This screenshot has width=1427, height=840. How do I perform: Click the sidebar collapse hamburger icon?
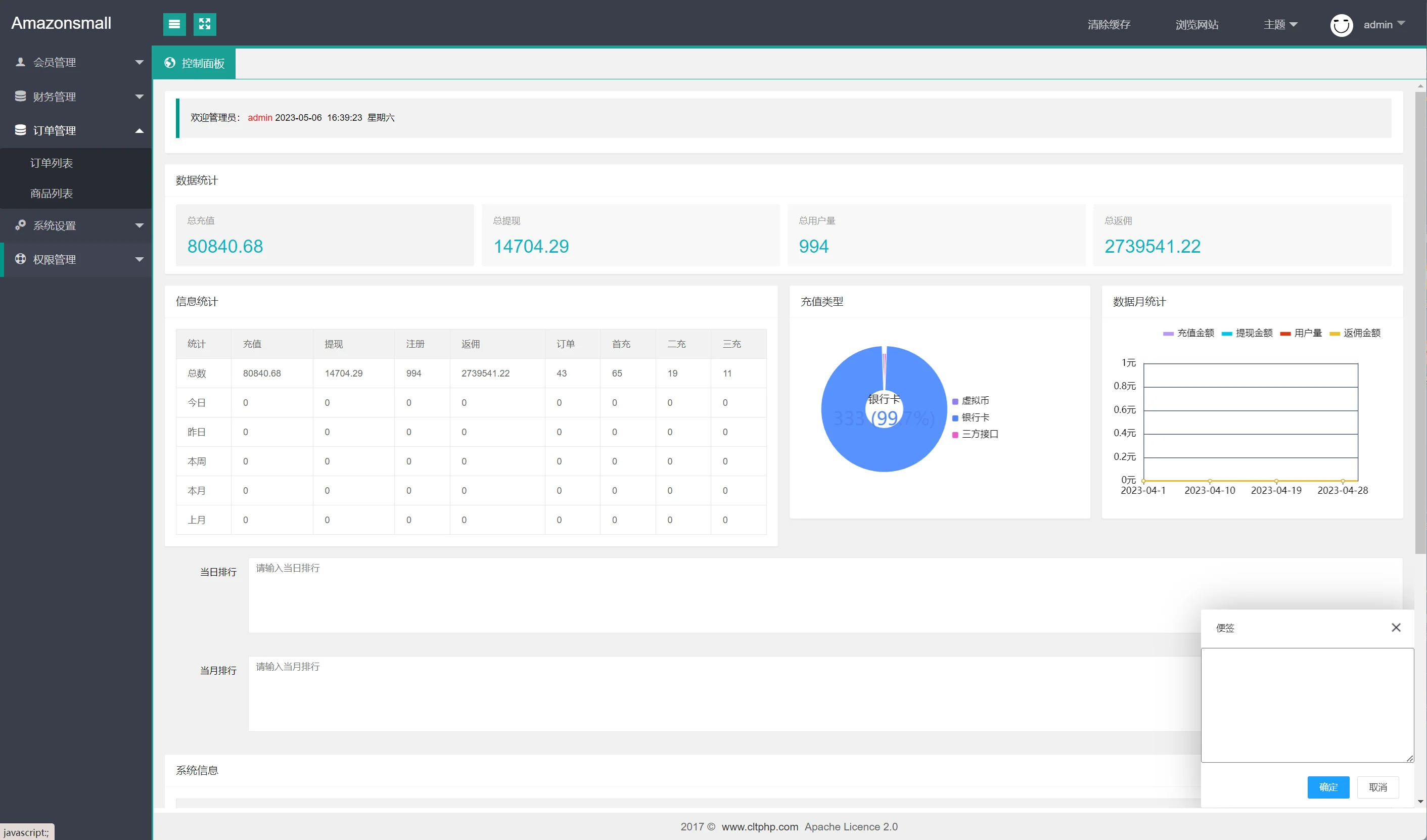(x=174, y=24)
